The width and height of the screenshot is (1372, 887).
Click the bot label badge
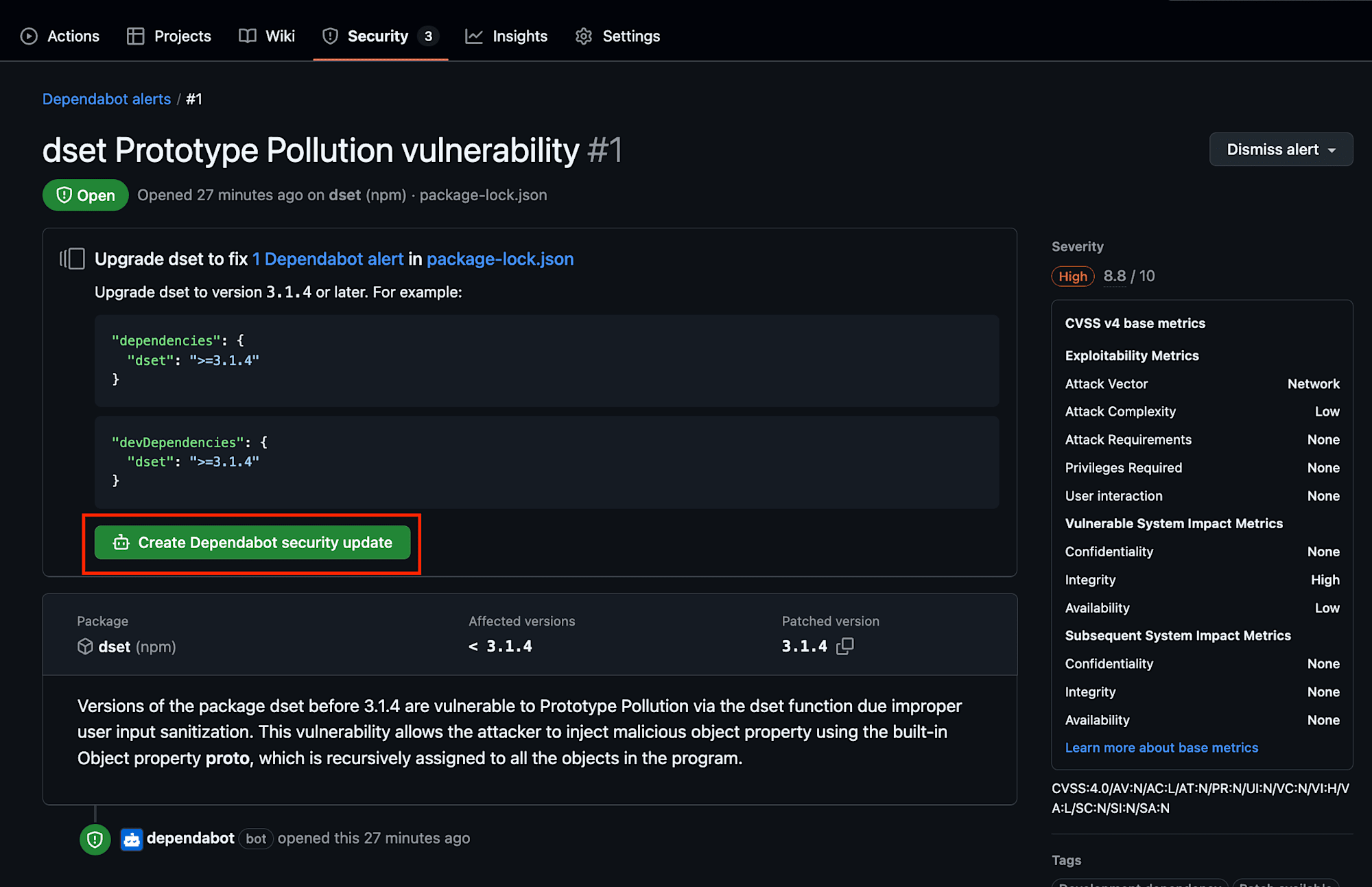pos(256,839)
